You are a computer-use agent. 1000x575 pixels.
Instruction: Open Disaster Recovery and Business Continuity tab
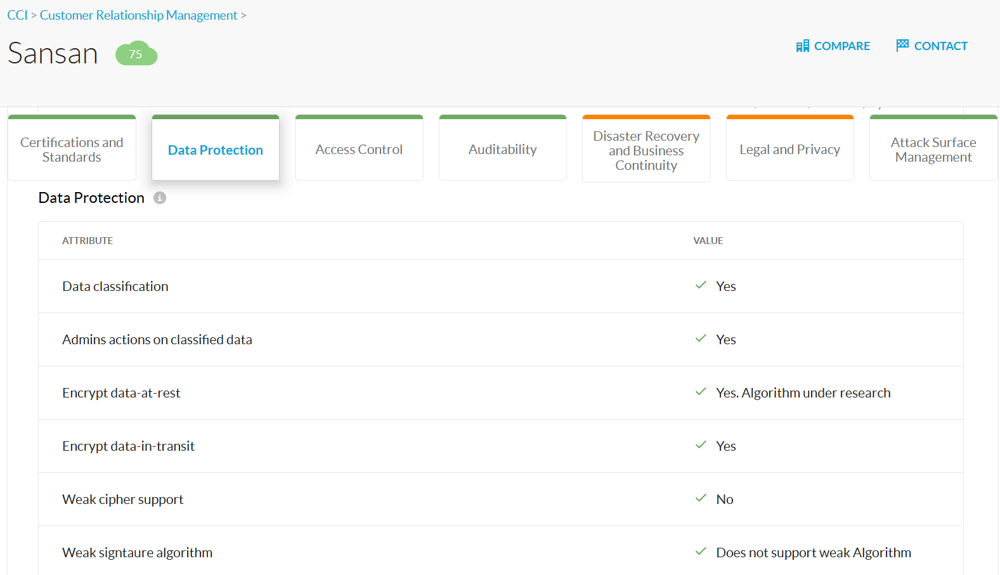(x=646, y=150)
